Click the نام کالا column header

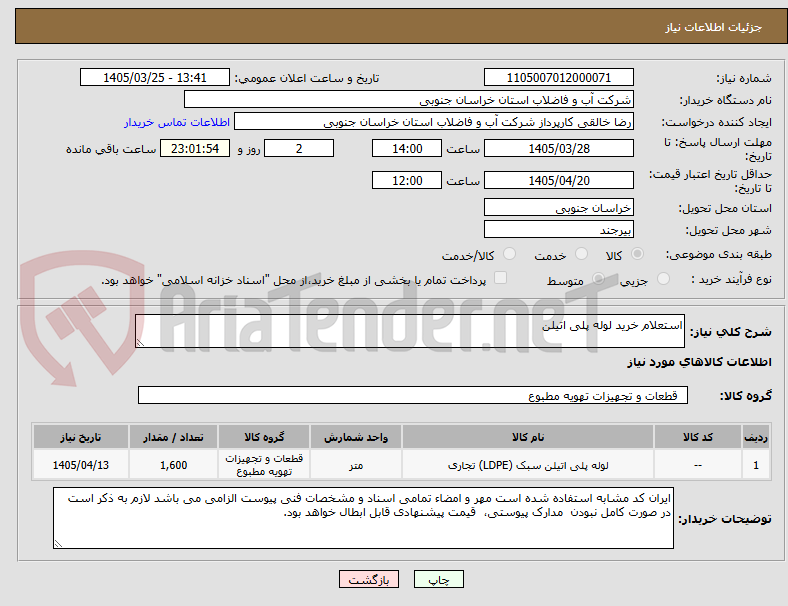click(x=528, y=437)
